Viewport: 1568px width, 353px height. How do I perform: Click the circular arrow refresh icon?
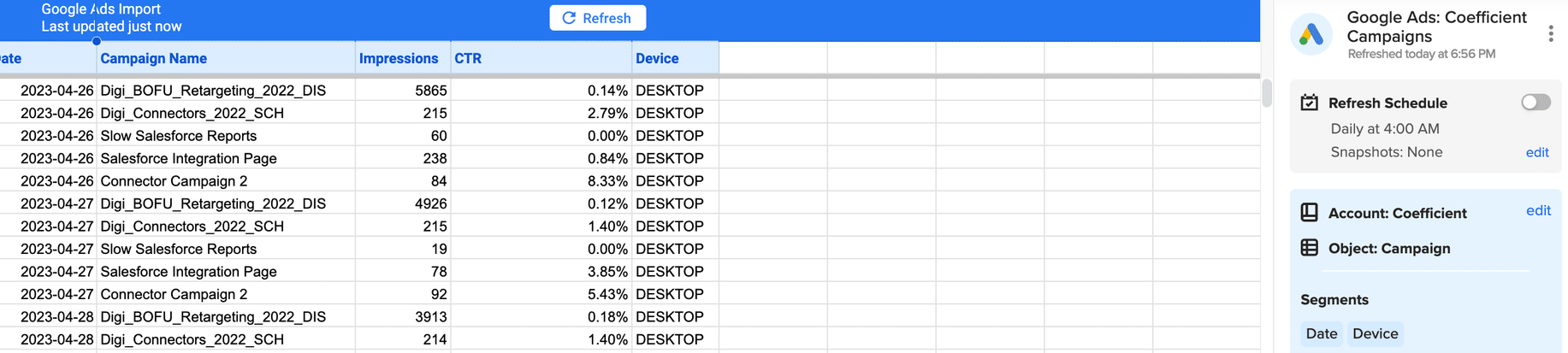point(569,18)
